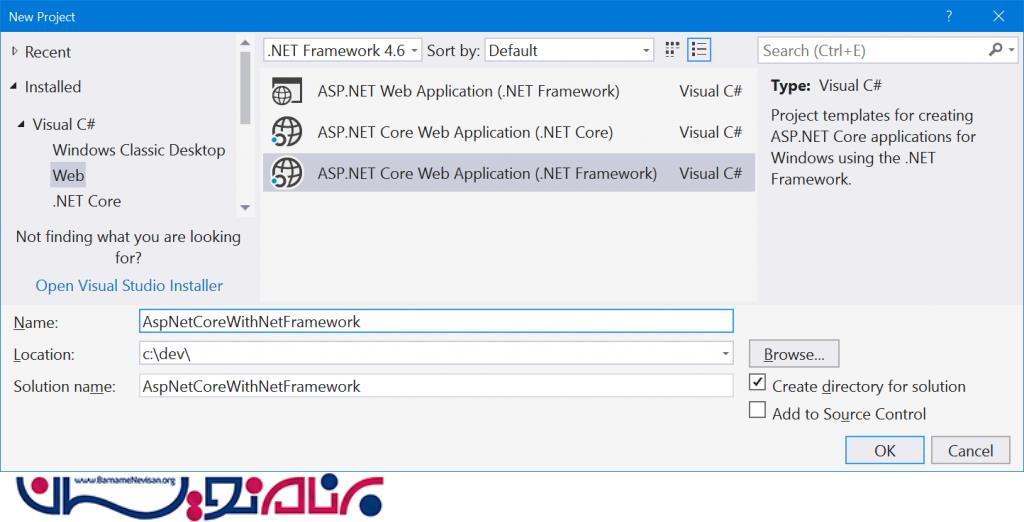
Task: Close the New Project dialog
Action: [x=999, y=16]
